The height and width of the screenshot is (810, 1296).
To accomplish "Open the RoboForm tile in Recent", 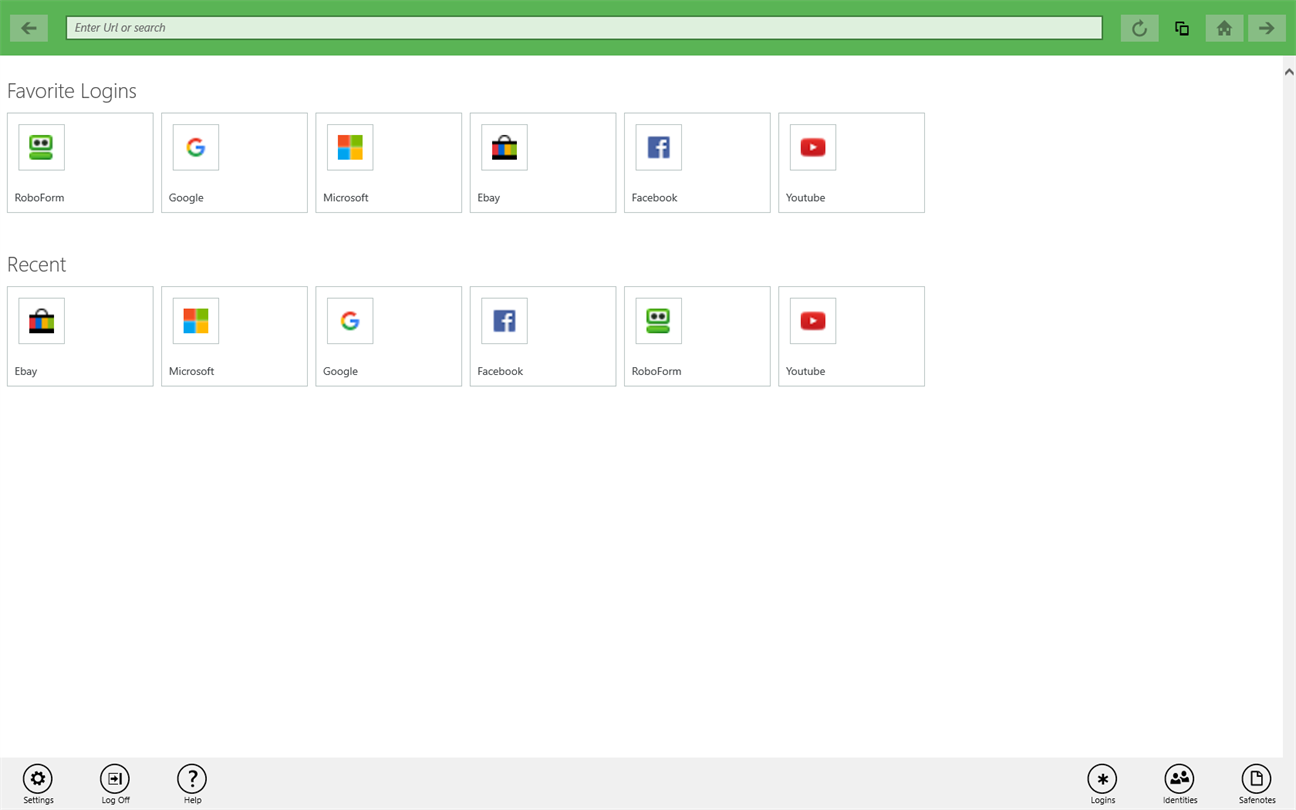I will 697,336.
